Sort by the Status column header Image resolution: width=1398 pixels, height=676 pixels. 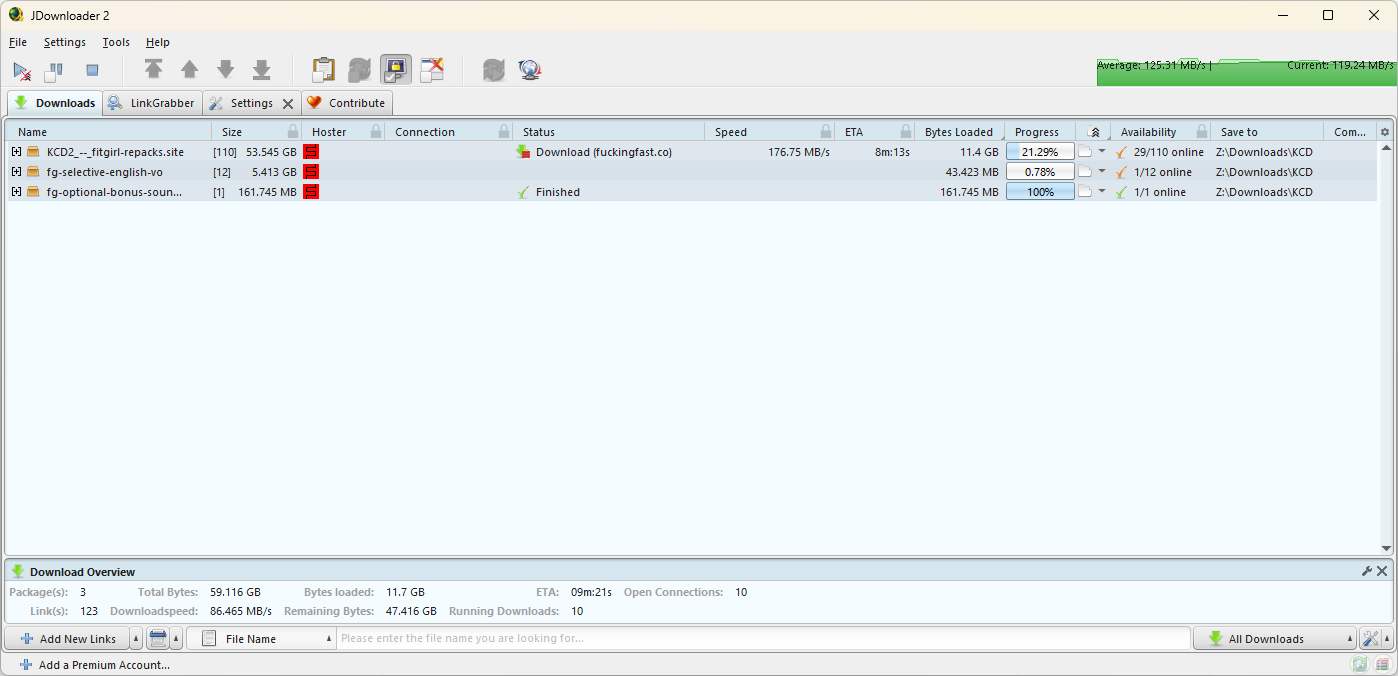608,132
